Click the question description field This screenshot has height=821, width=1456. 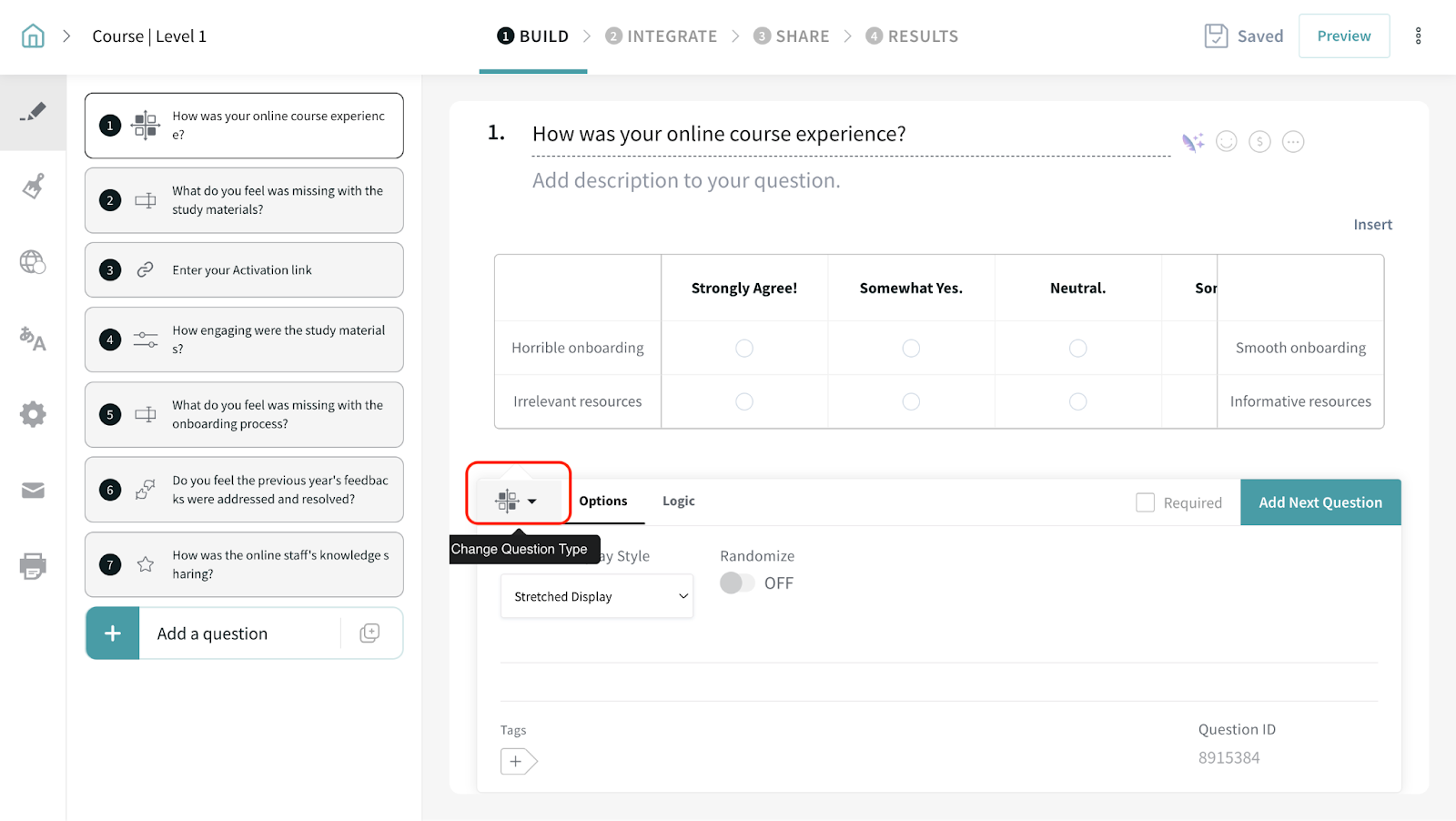point(686,181)
